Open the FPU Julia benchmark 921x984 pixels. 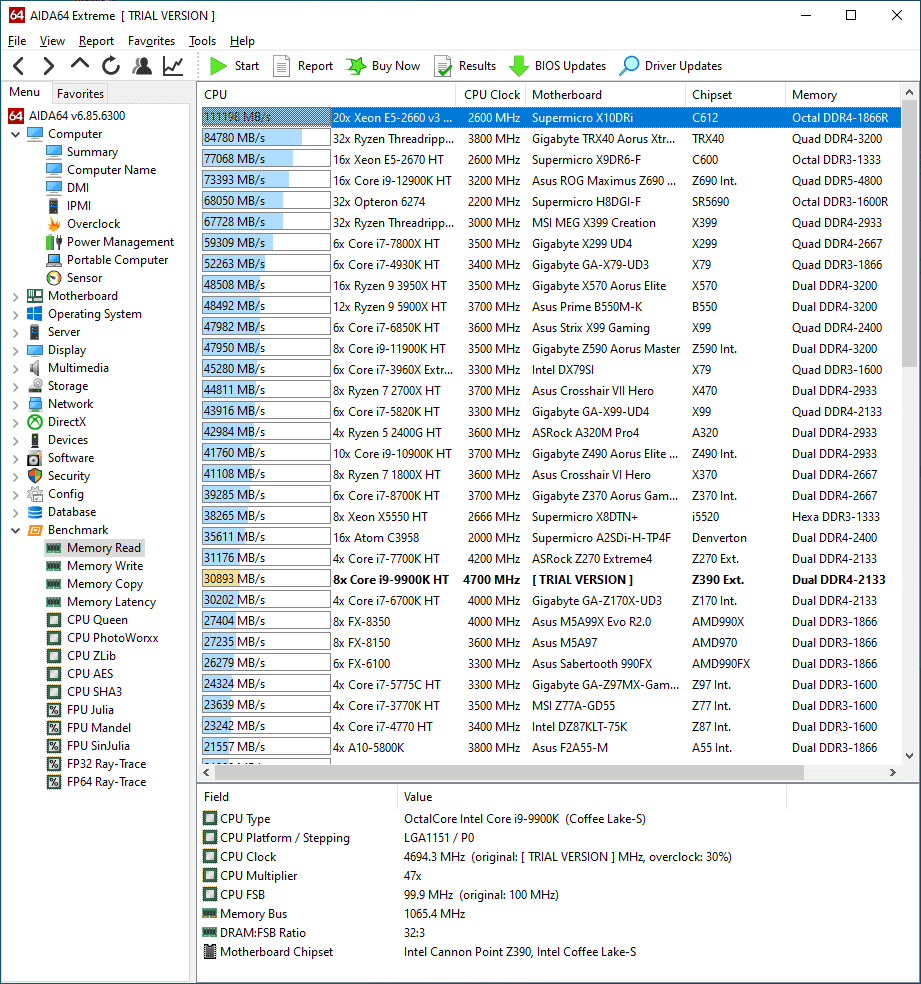[x=90, y=710]
